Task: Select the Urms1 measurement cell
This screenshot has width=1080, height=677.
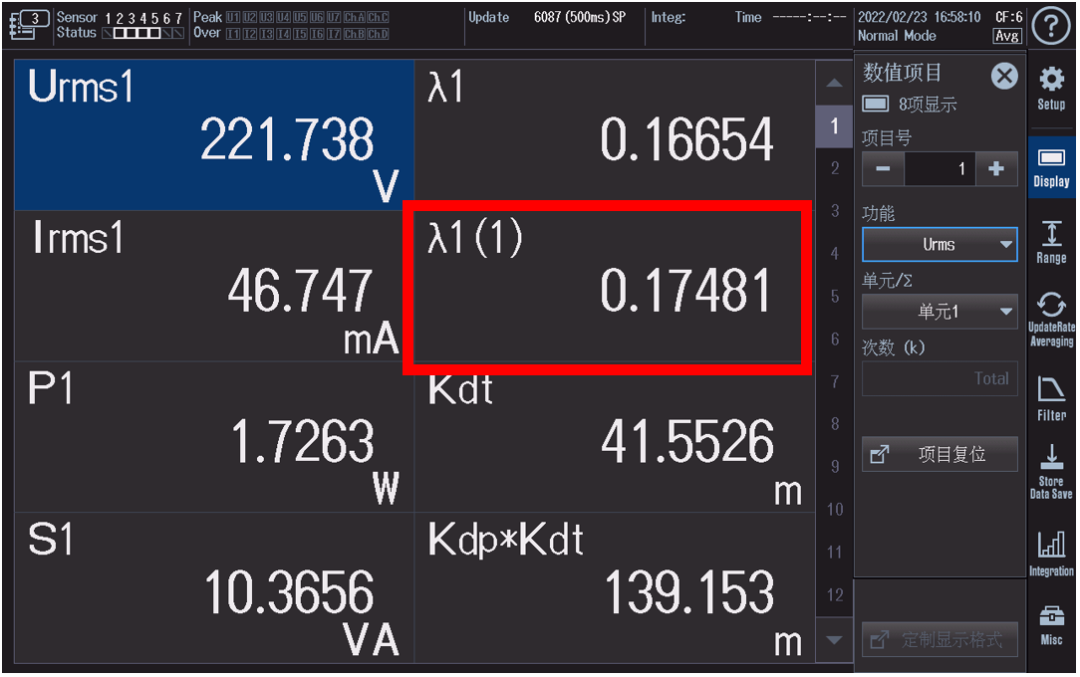Action: (214, 135)
